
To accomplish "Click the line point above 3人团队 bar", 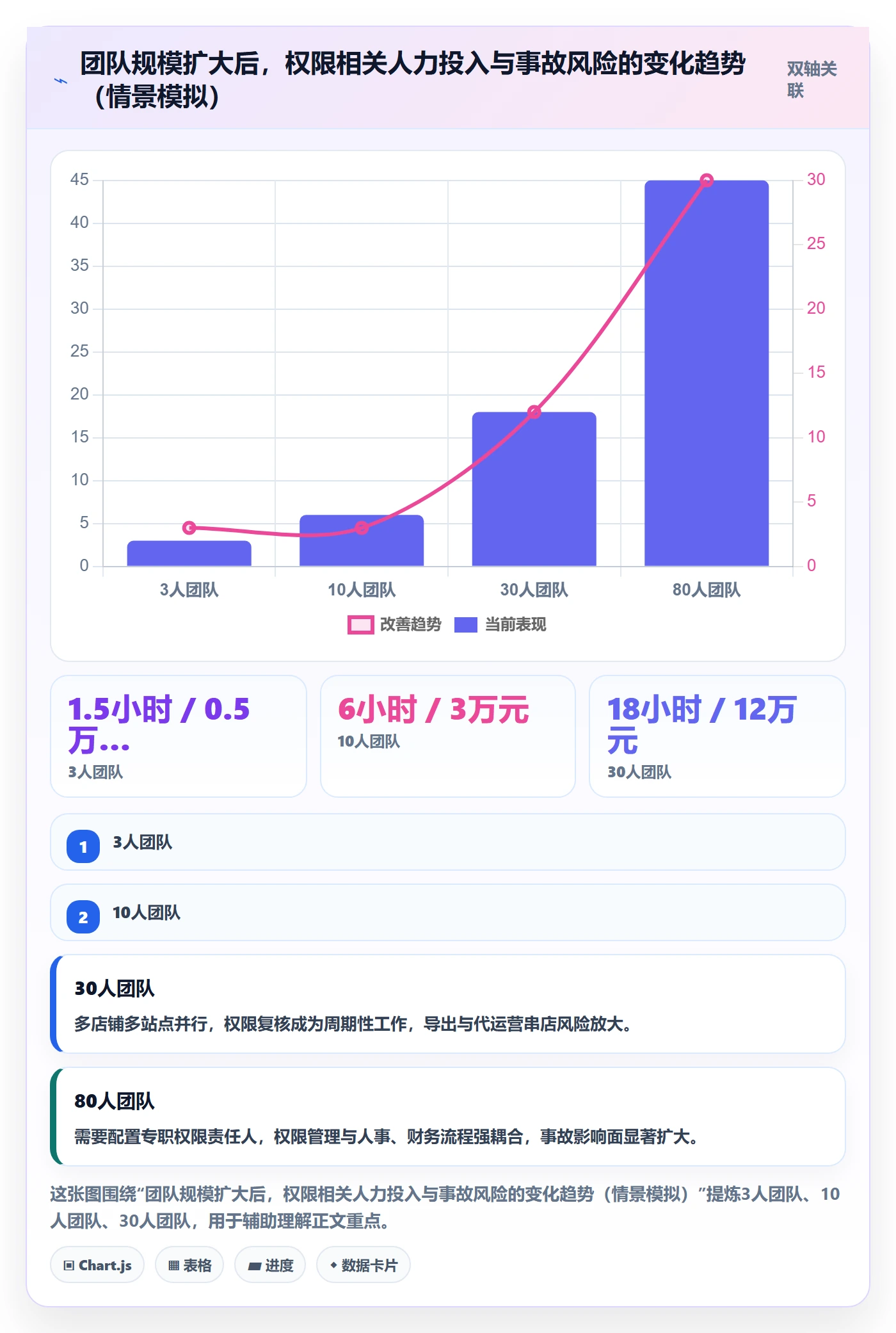I will (189, 528).
